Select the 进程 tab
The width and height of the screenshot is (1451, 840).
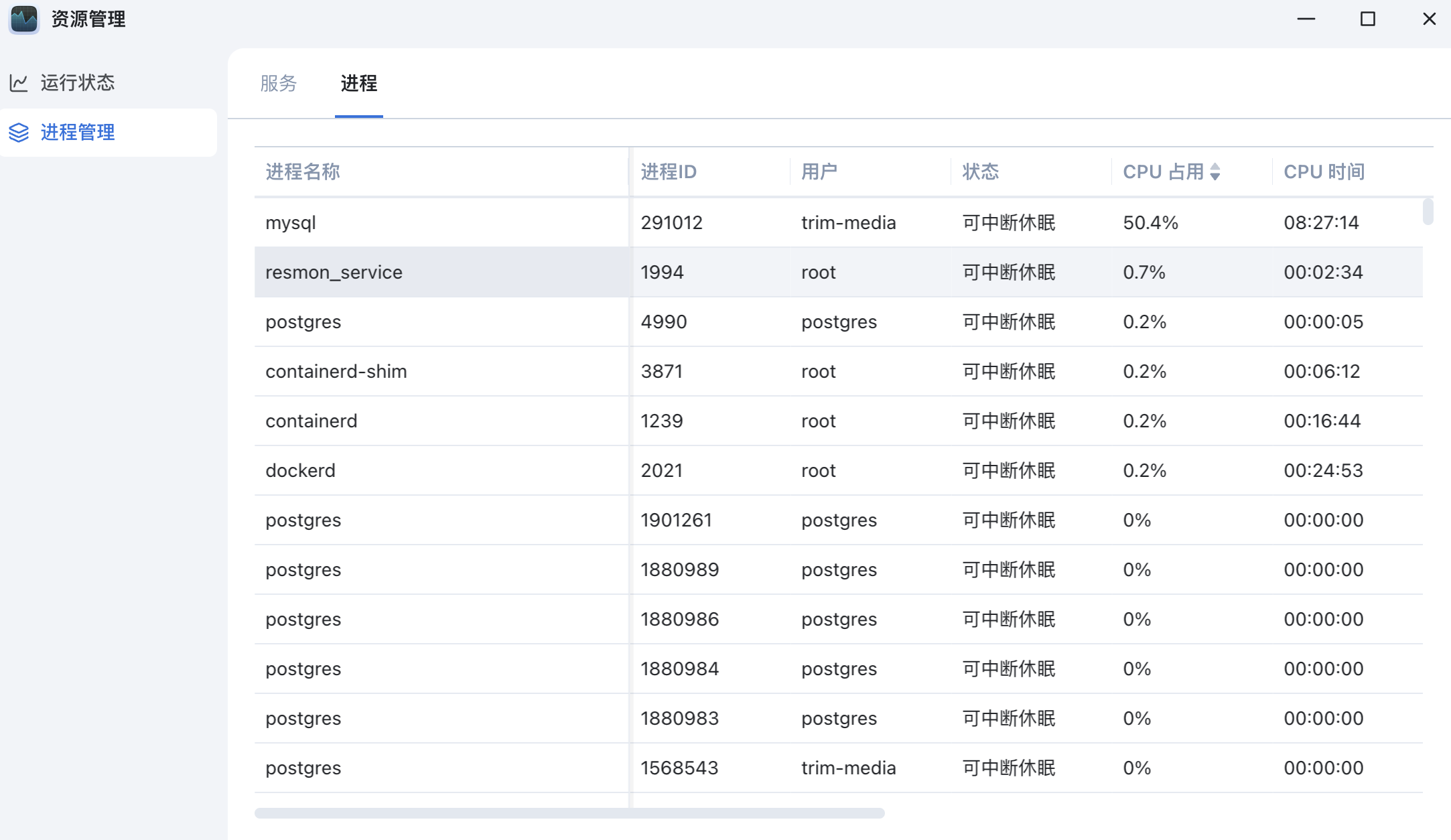tap(358, 83)
